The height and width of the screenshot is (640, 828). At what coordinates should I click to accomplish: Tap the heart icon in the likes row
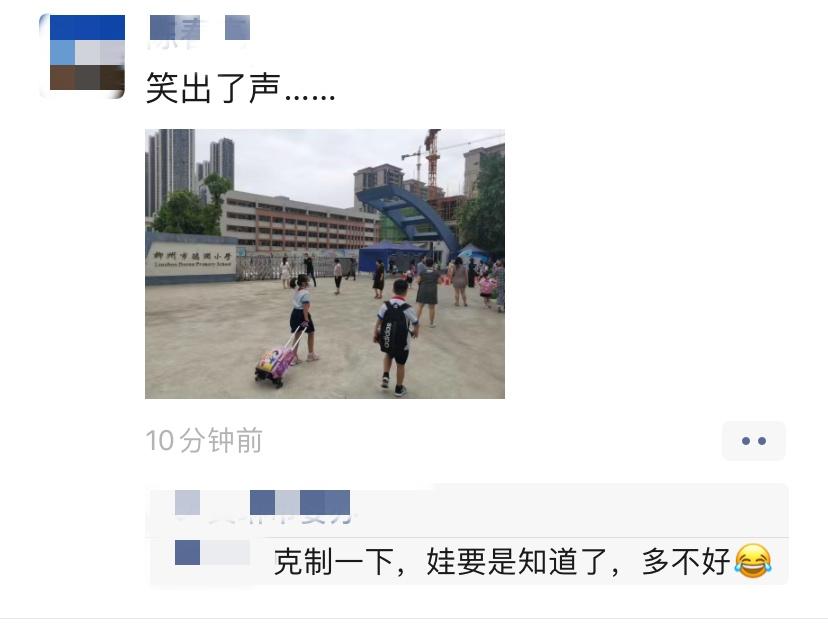click(x=187, y=503)
